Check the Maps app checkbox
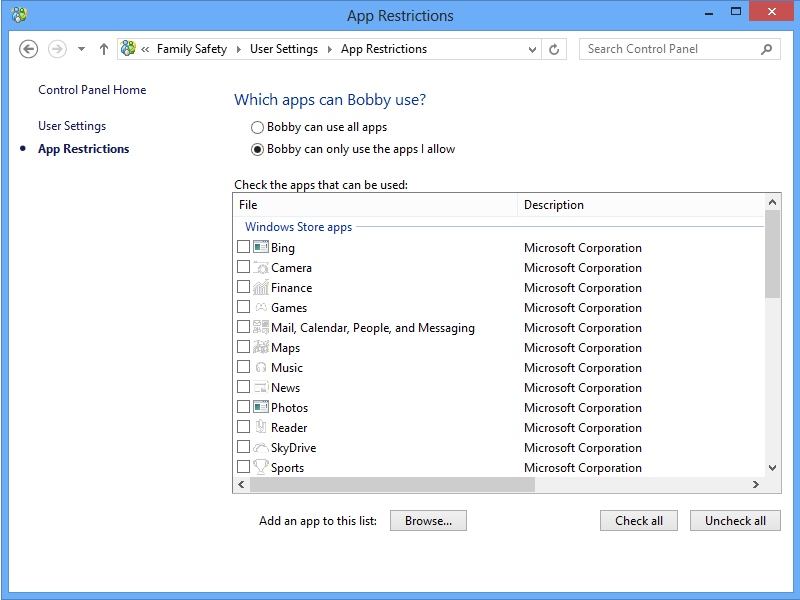The image size is (800, 600). [x=243, y=347]
